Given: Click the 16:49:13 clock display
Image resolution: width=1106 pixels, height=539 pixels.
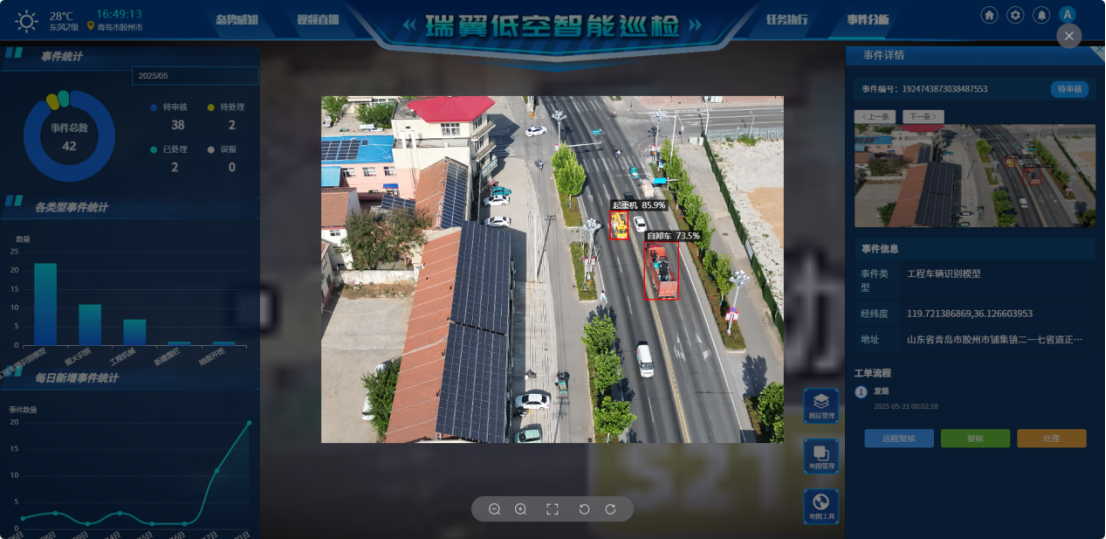Looking at the screenshot, I should tap(118, 14).
